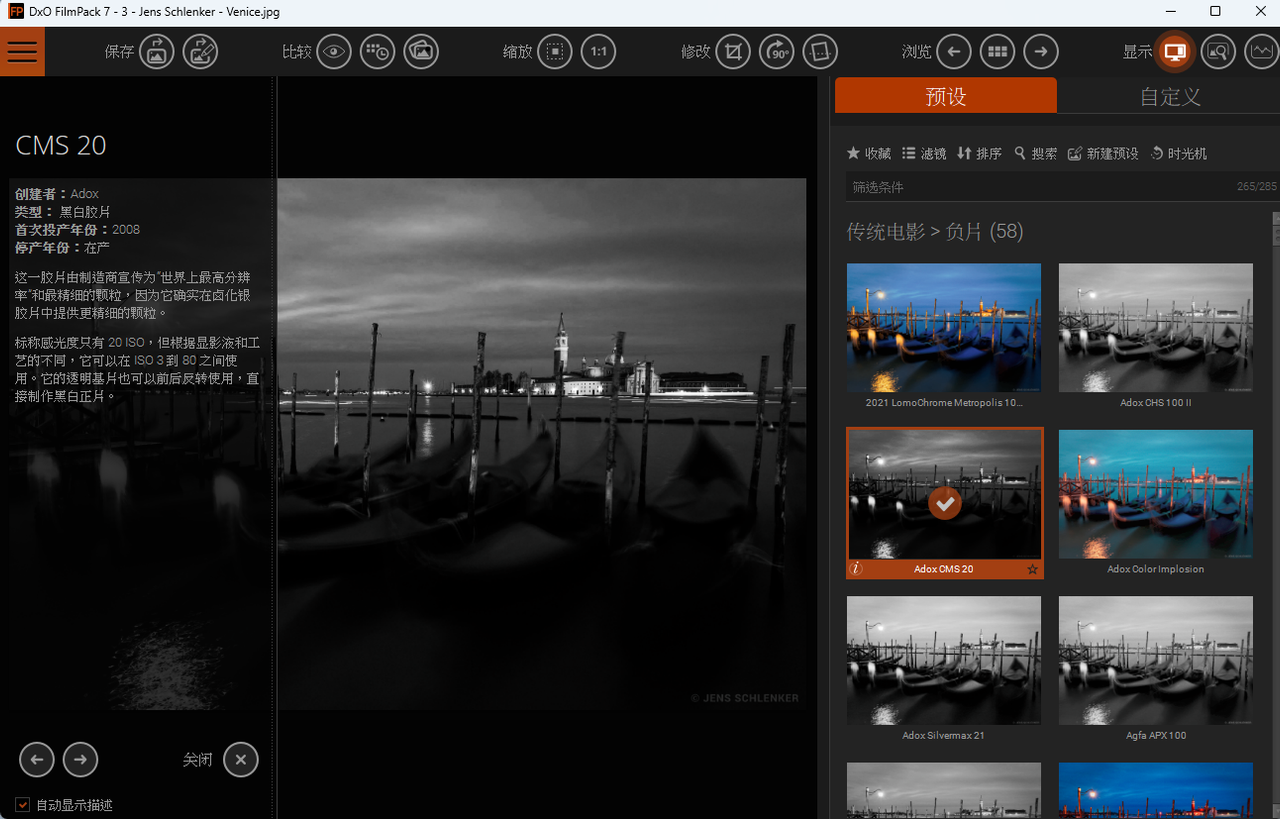Toggle favorite star on Adox CMS 20
Viewport: 1280px width, 819px height.
click(x=1033, y=569)
